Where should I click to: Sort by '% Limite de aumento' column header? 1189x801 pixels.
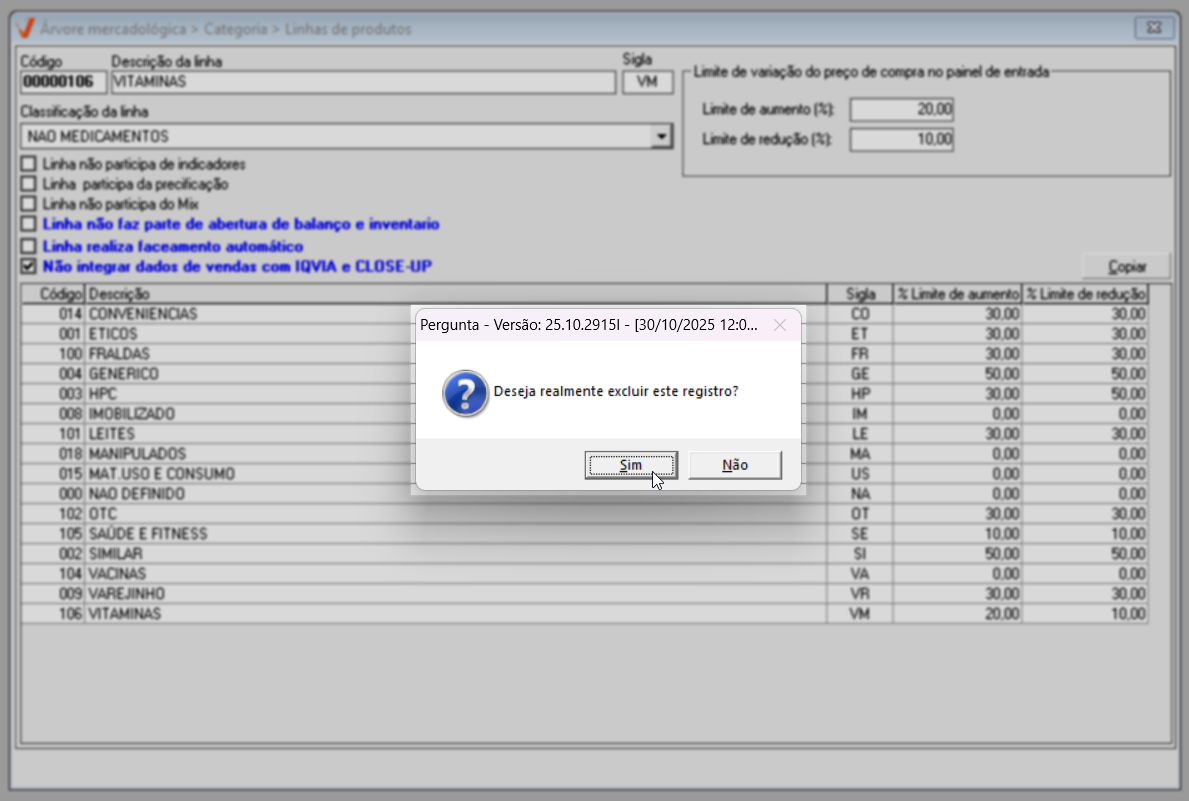(x=958, y=294)
